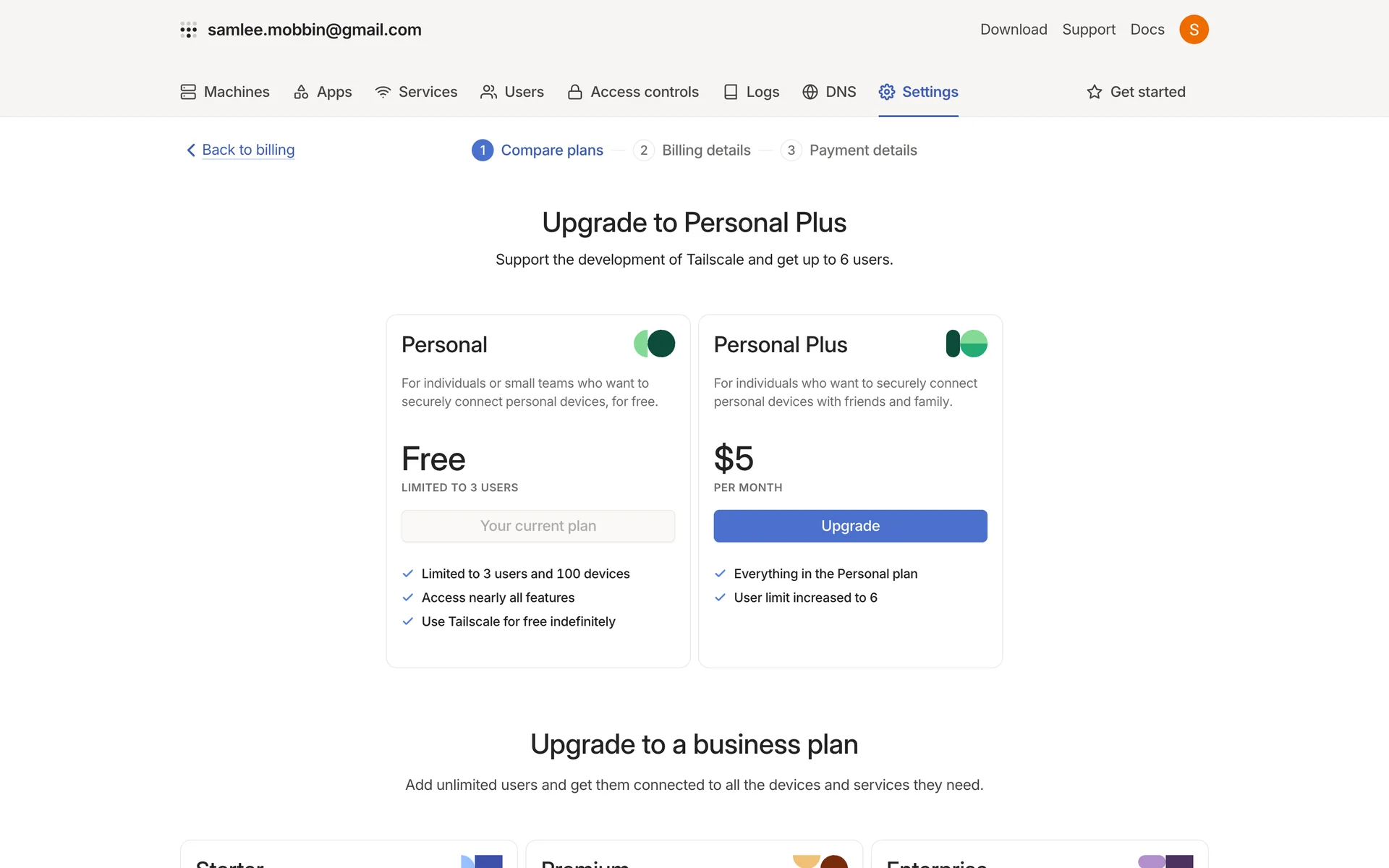The height and width of the screenshot is (868, 1389).
Task: Open the orange S account avatar
Action: pos(1194,30)
